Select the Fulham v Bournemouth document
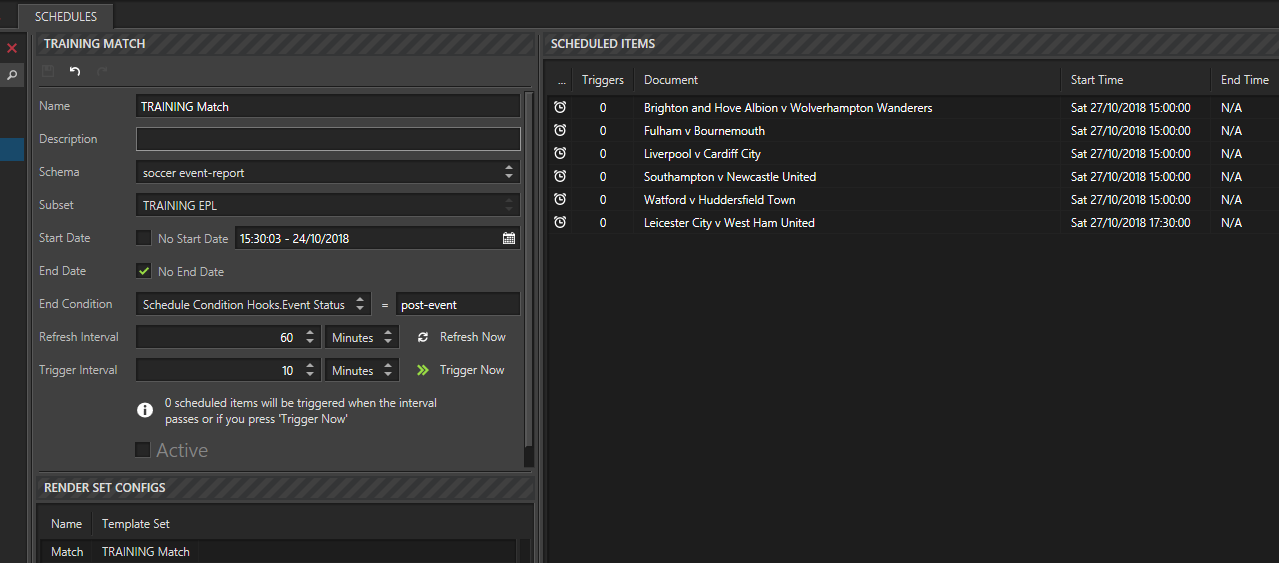This screenshot has height=563, width=1279. pyautogui.click(x=704, y=130)
